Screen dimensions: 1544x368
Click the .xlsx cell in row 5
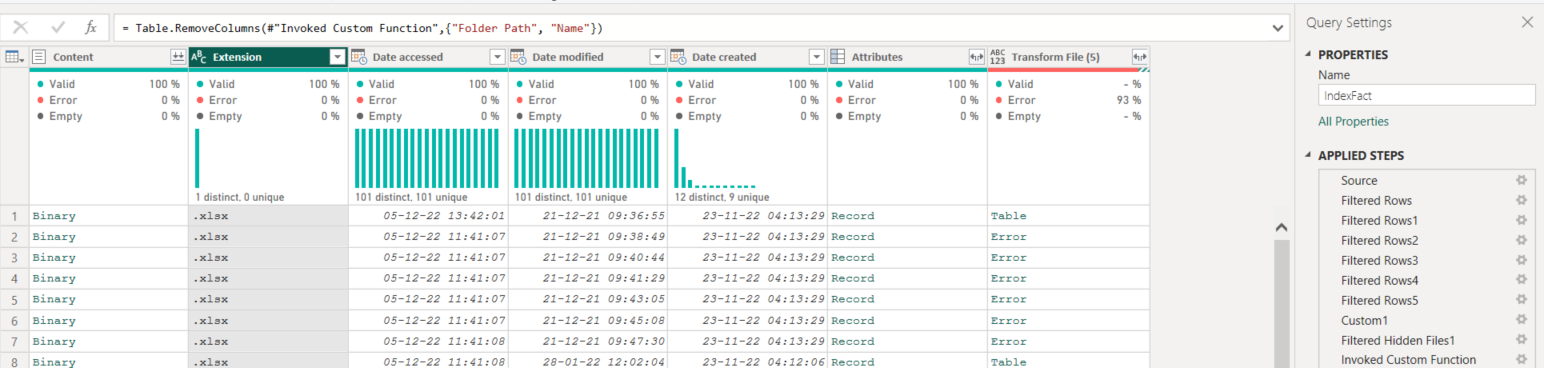268,300
